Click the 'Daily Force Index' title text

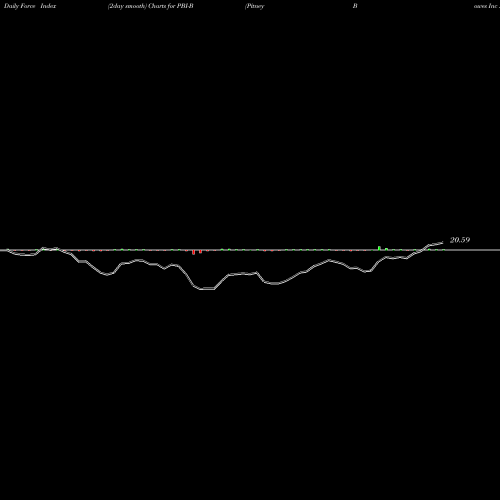(x=30, y=6)
